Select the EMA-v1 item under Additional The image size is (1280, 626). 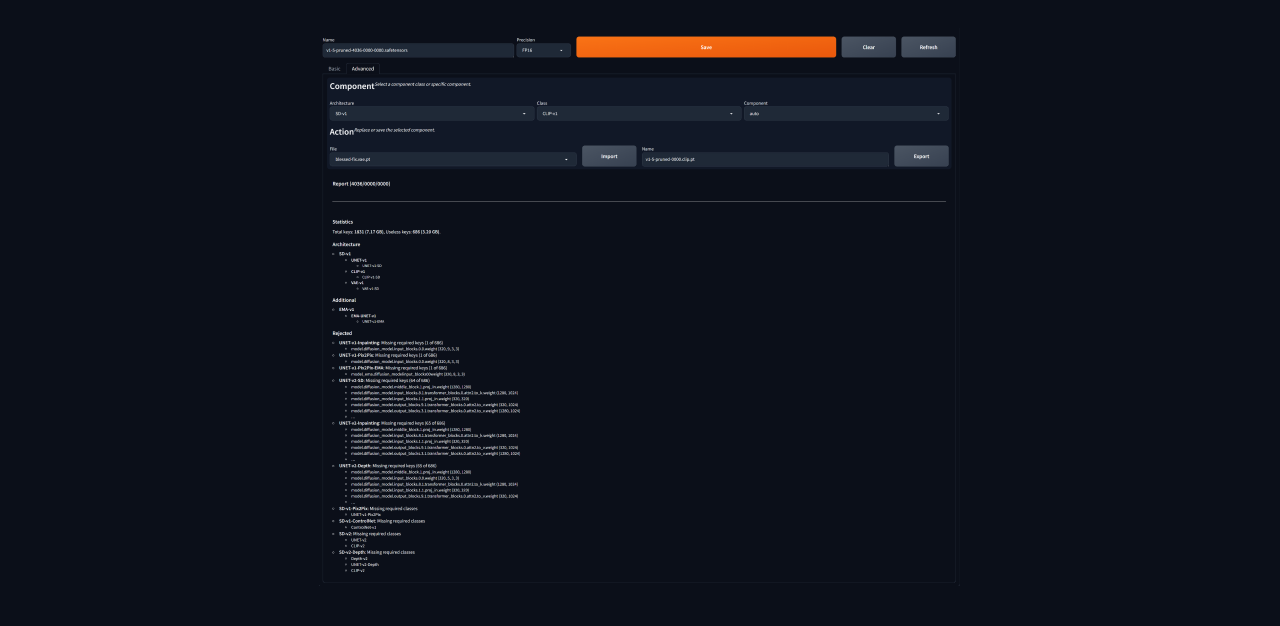pyautogui.click(x=346, y=309)
